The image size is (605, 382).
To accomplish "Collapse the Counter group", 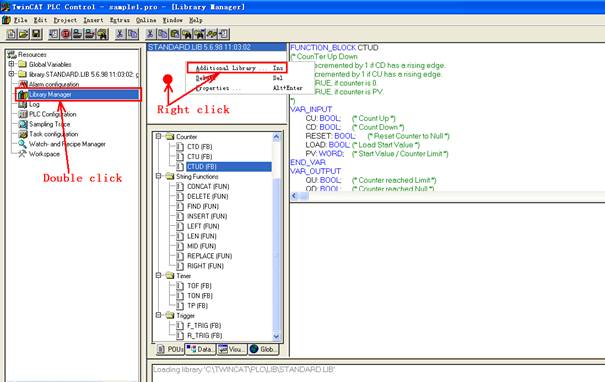I will (159, 136).
